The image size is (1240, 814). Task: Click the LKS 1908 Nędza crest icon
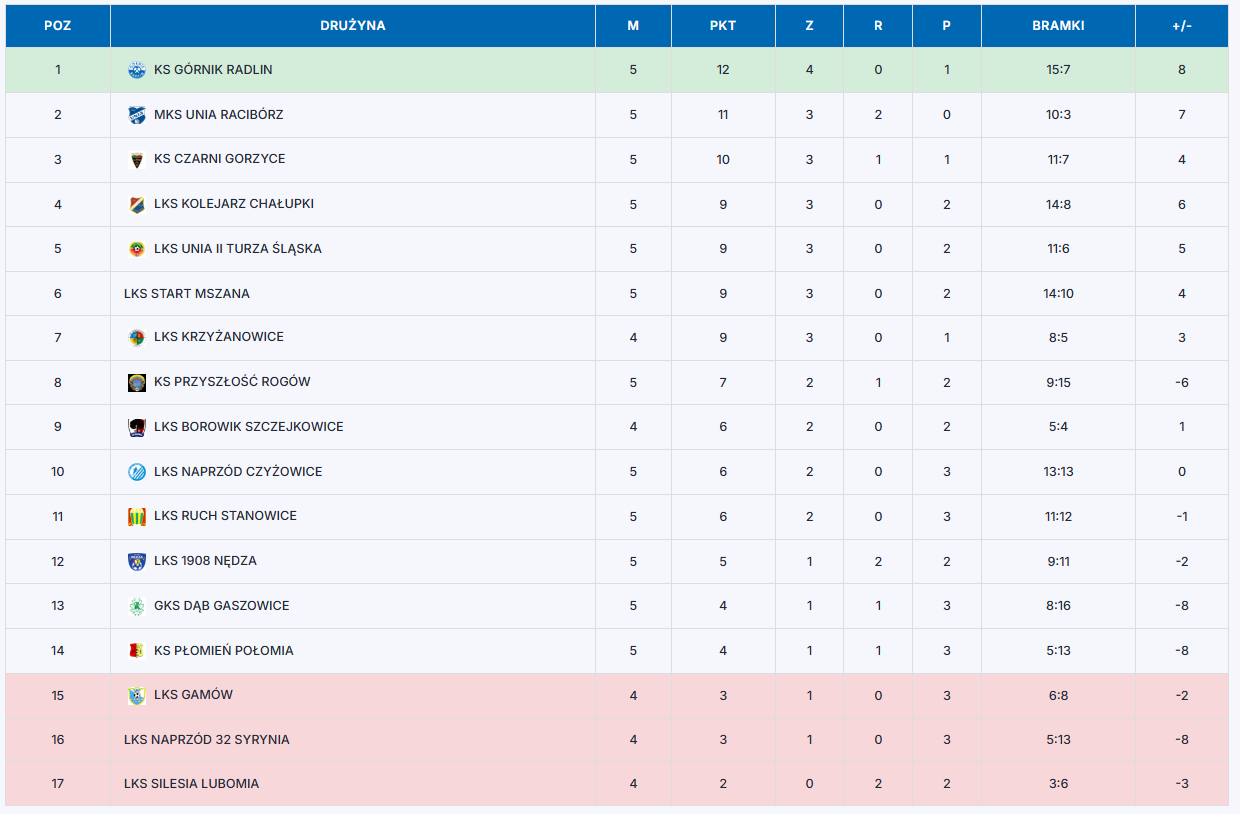click(x=137, y=561)
